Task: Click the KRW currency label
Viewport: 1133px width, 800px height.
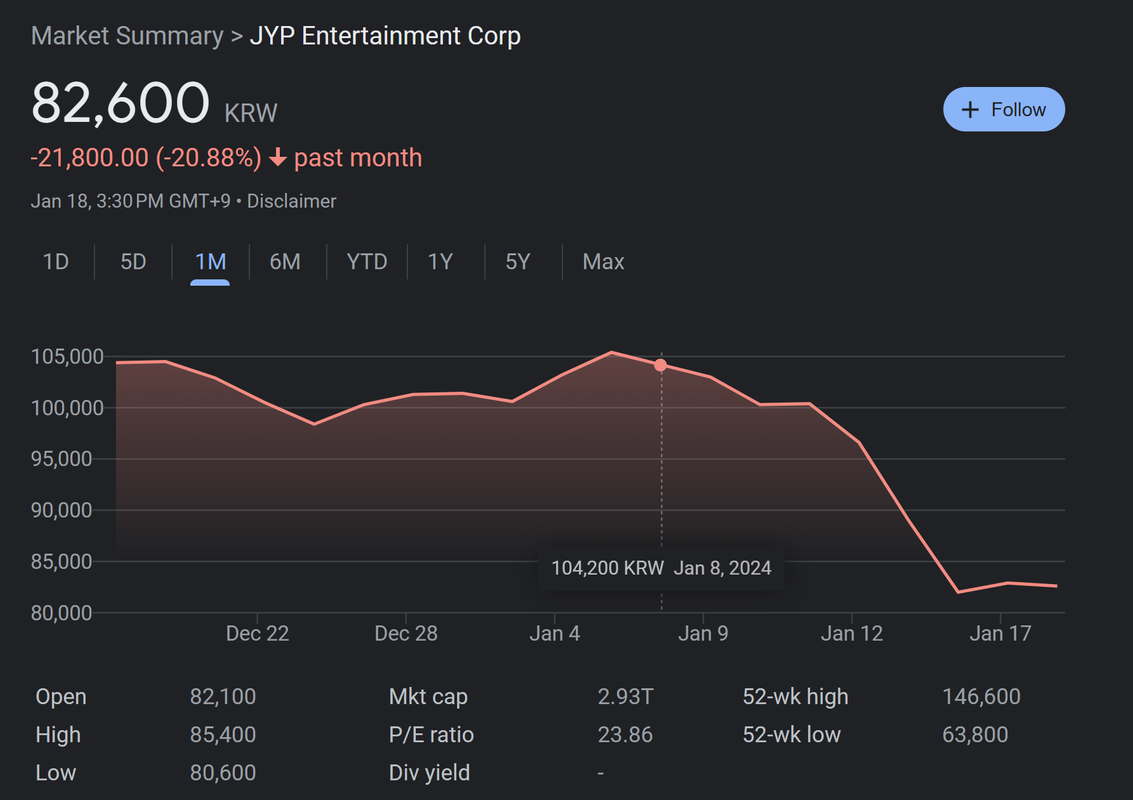Action: (x=251, y=113)
